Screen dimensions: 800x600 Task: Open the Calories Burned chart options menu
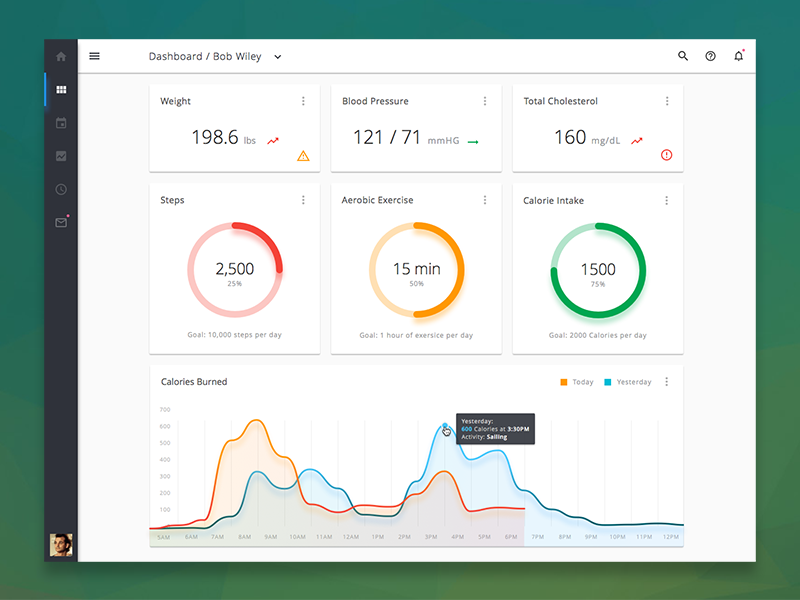666,382
